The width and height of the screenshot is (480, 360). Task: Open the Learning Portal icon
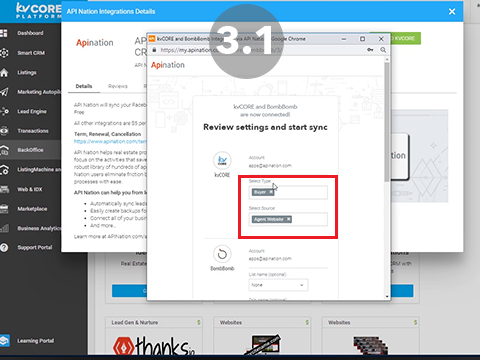[4, 341]
